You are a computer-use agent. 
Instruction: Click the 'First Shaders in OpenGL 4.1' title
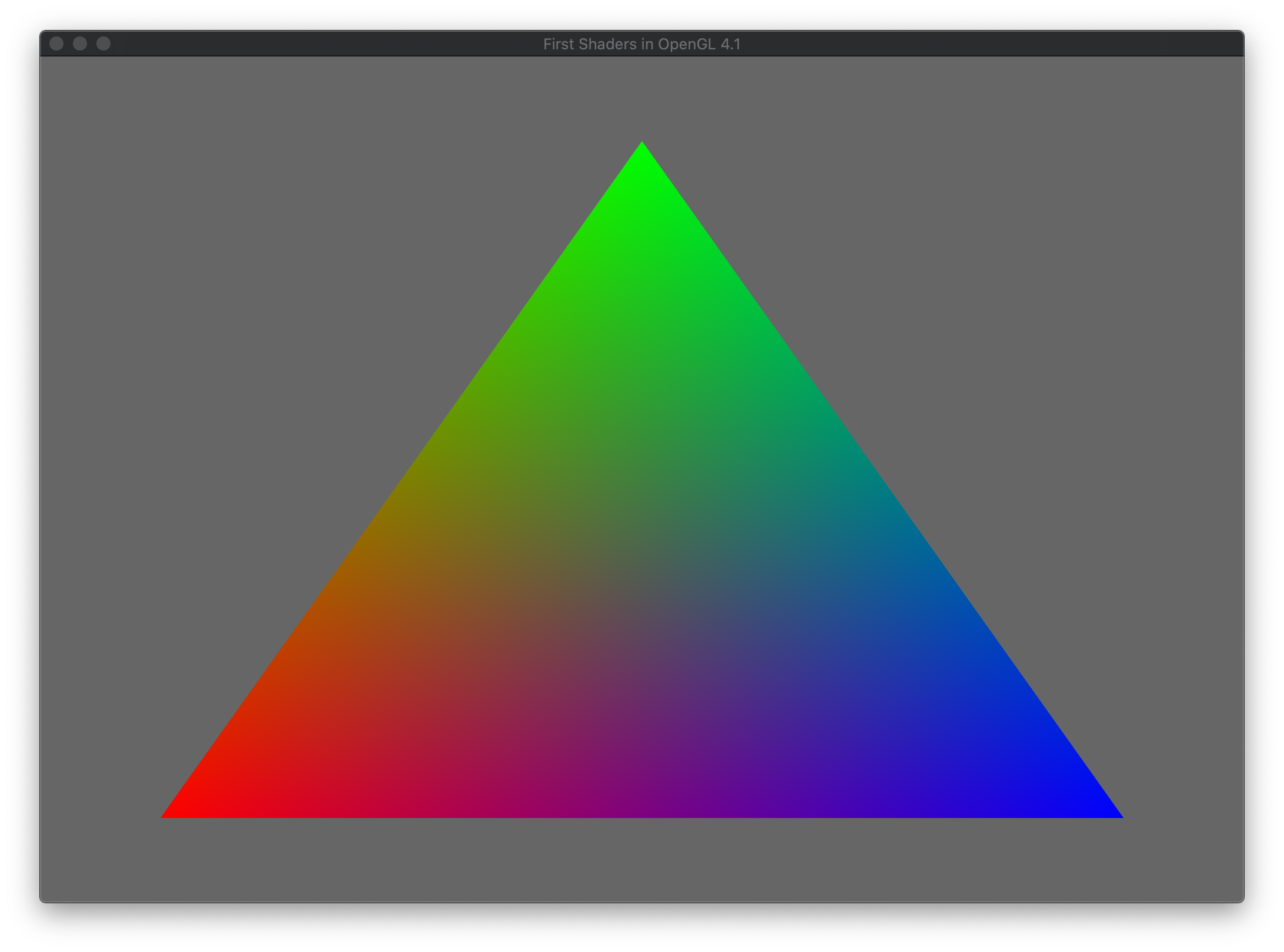pos(641,44)
